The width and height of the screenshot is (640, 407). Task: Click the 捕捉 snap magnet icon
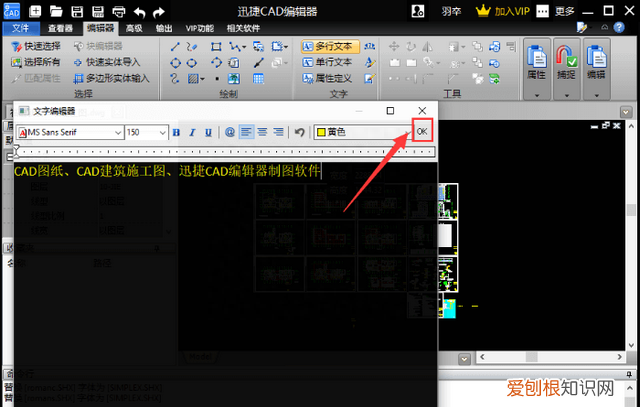(567, 62)
